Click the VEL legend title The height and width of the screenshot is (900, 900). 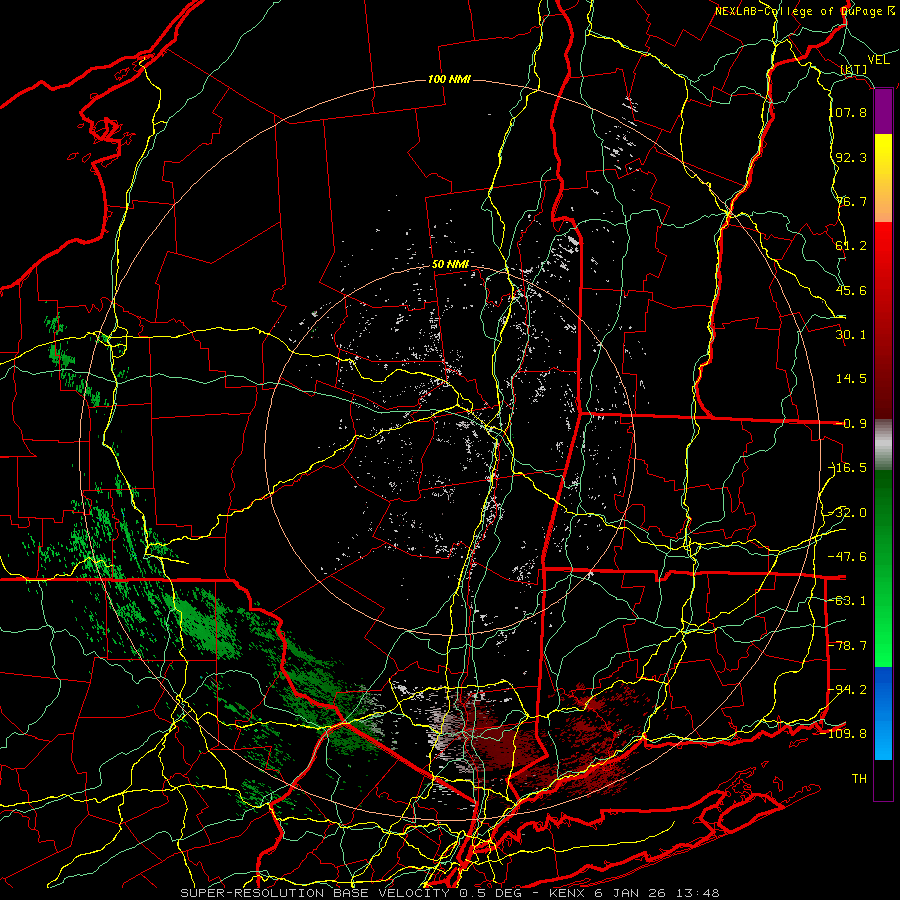point(878,59)
